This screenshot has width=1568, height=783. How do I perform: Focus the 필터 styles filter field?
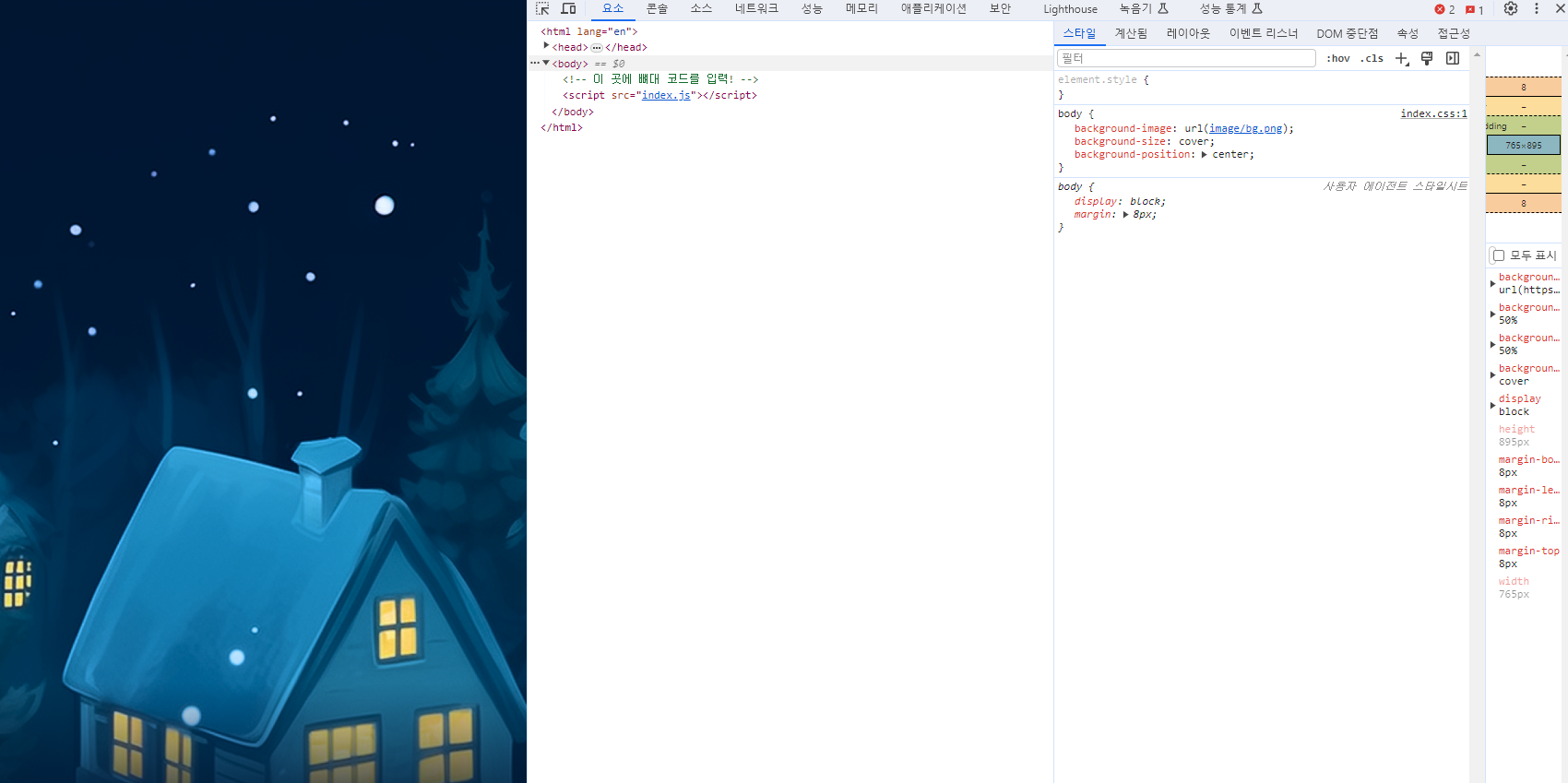pos(1186,58)
